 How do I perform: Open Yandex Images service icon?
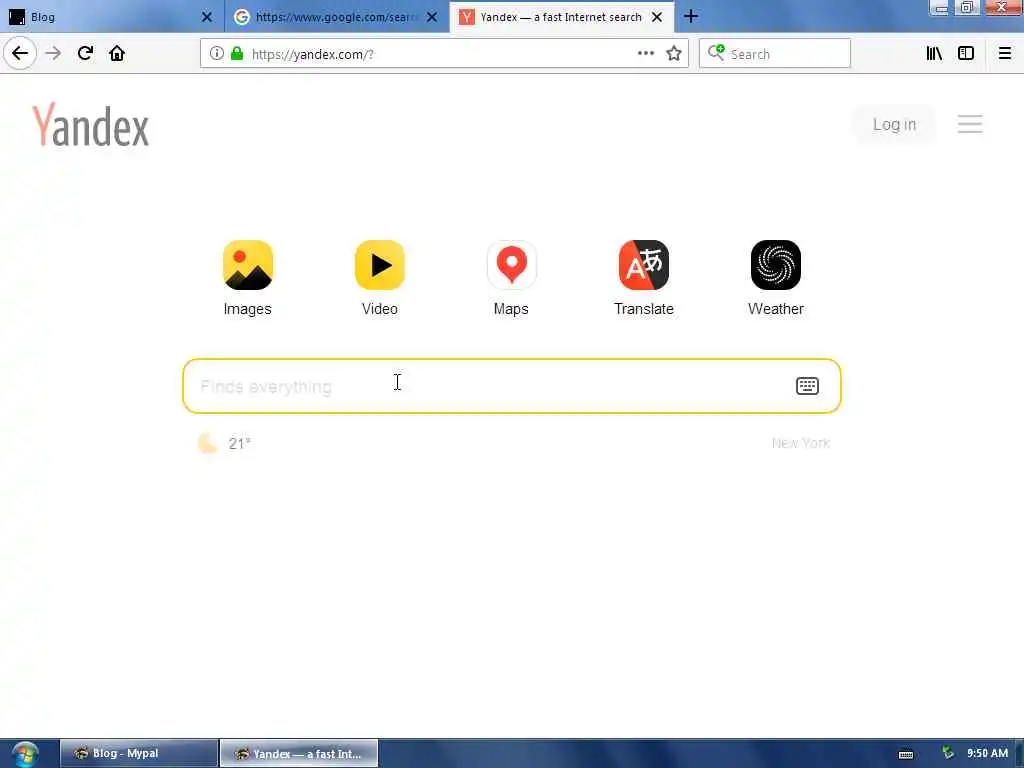point(248,265)
